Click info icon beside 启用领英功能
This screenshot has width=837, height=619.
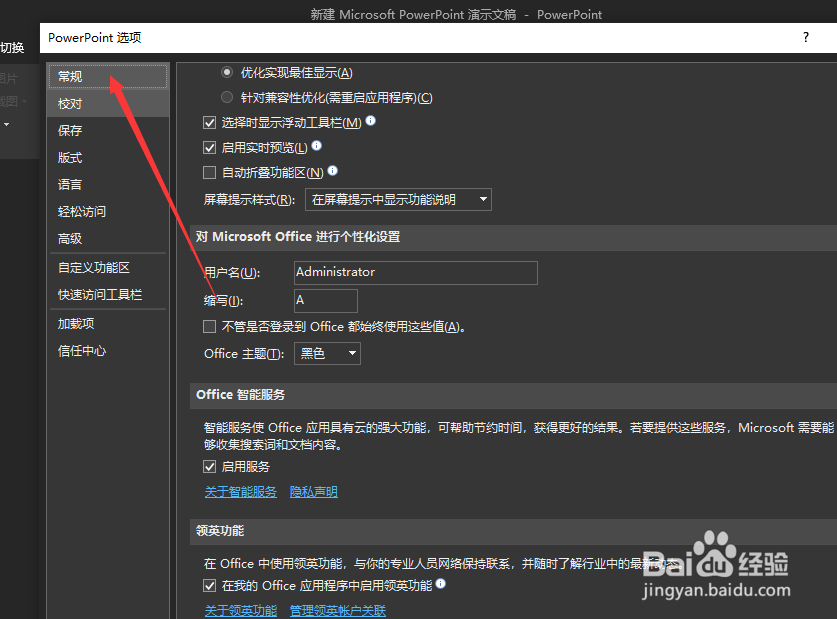coord(440,583)
